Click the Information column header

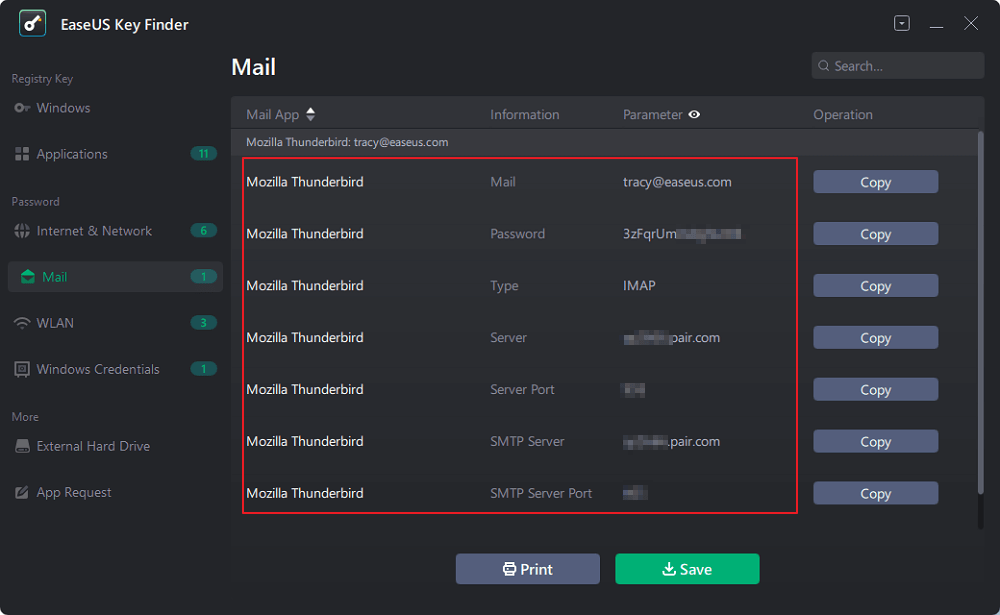click(x=525, y=115)
